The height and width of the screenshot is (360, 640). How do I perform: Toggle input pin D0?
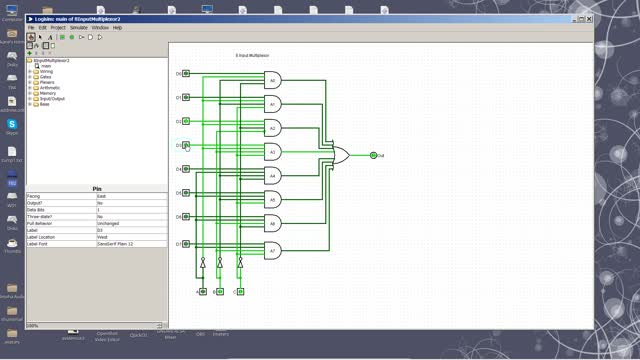[186, 73]
